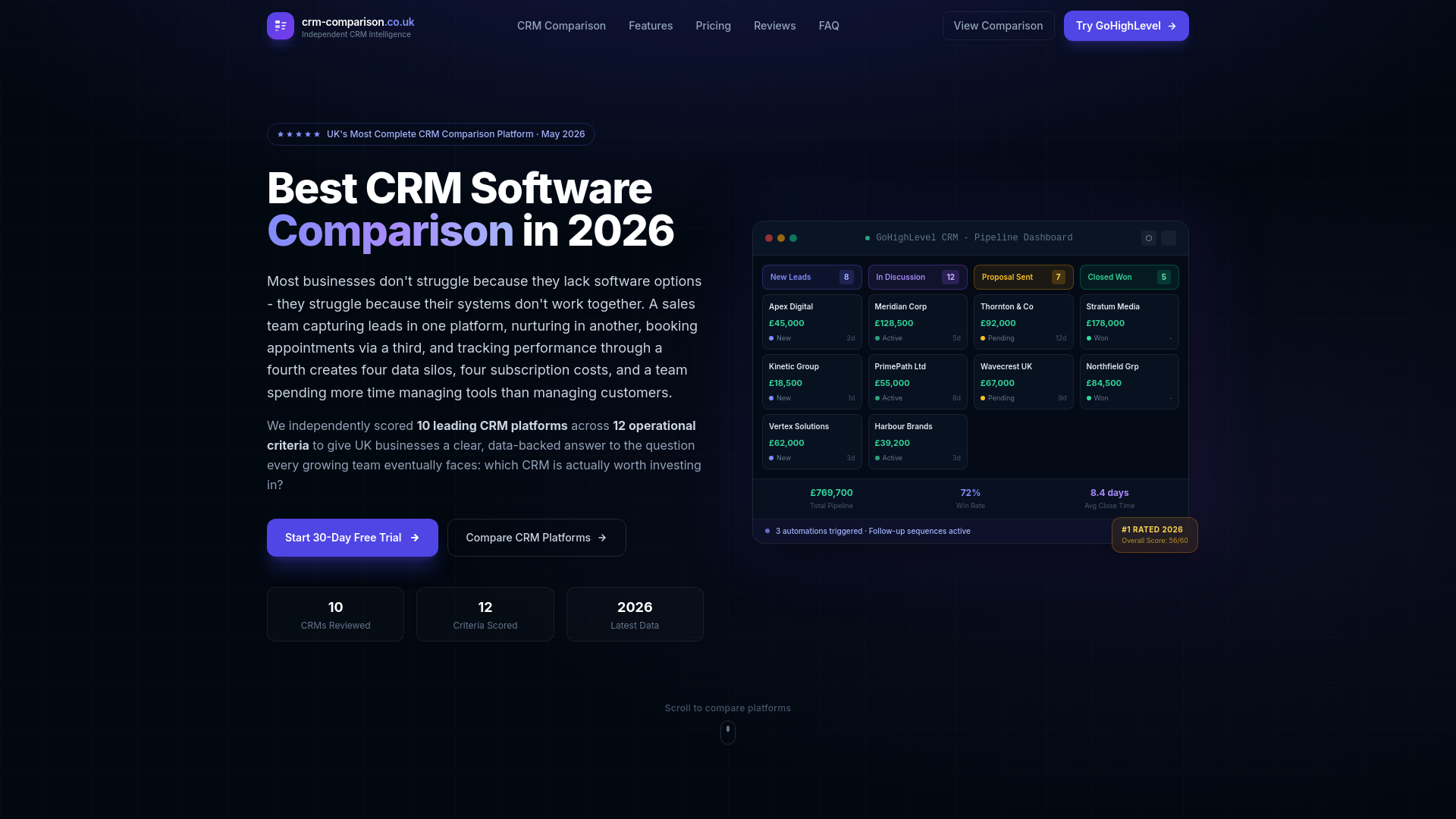The image size is (1456, 819).
Task: Click the 3 automations triggered status text
Action: pyautogui.click(x=873, y=531)
